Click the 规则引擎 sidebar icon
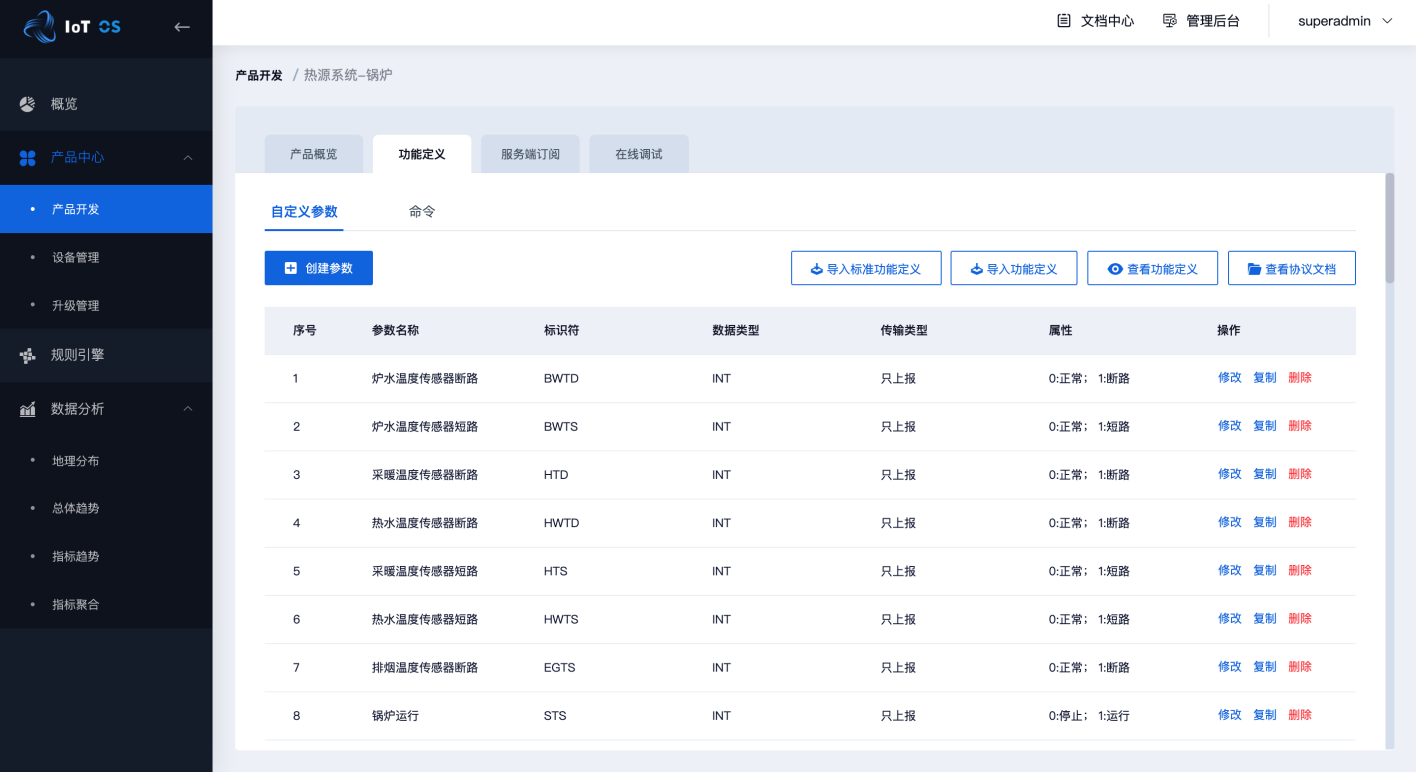 [x=28, y=355]
